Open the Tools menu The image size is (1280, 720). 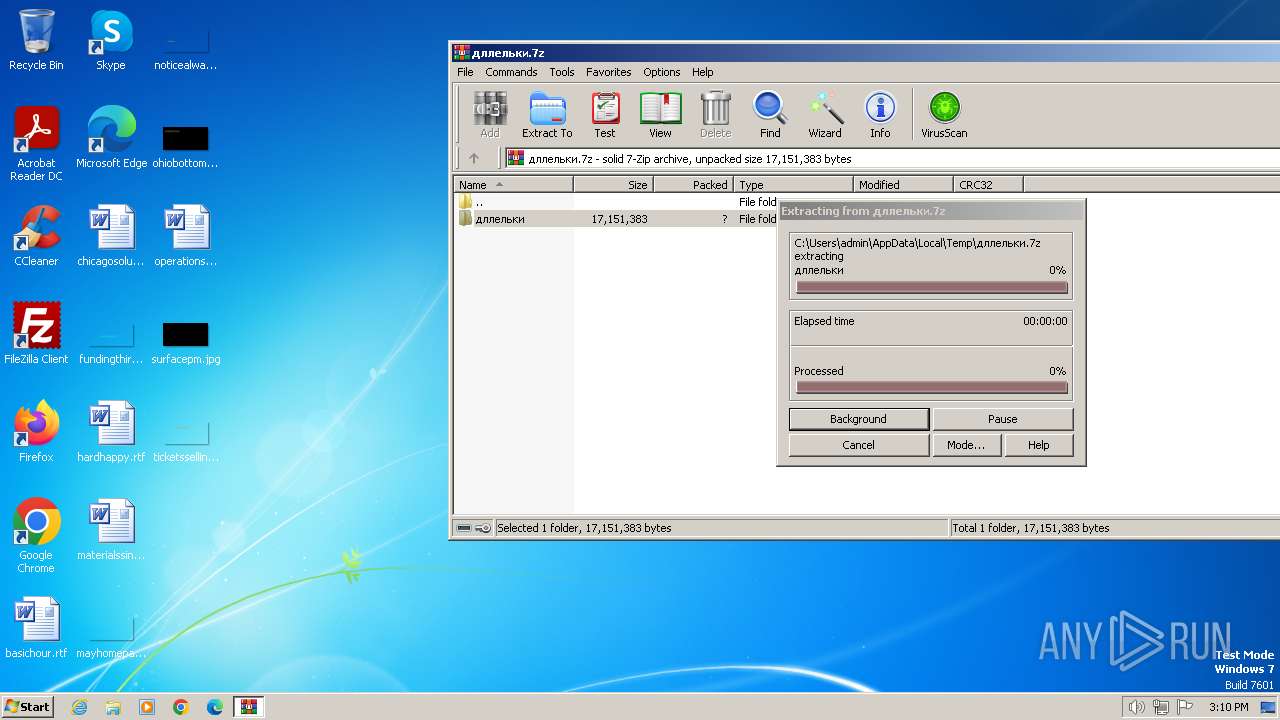tap(562, 72)
